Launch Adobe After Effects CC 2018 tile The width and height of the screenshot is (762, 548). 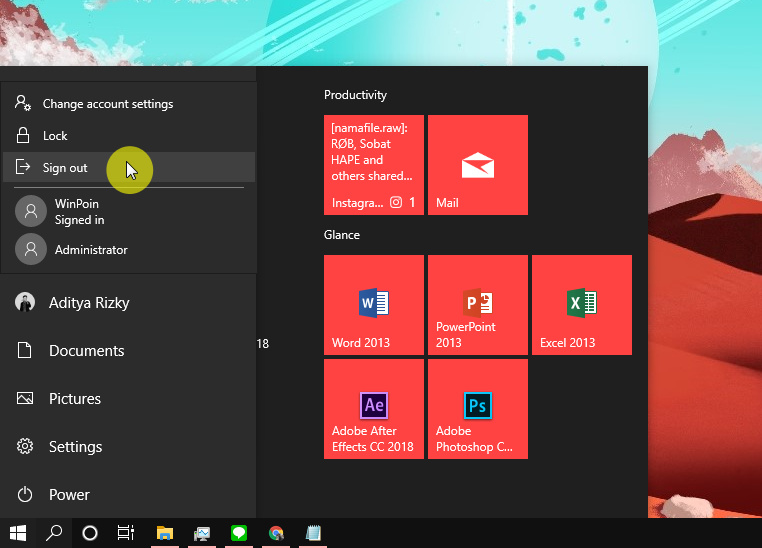(374, 409)
